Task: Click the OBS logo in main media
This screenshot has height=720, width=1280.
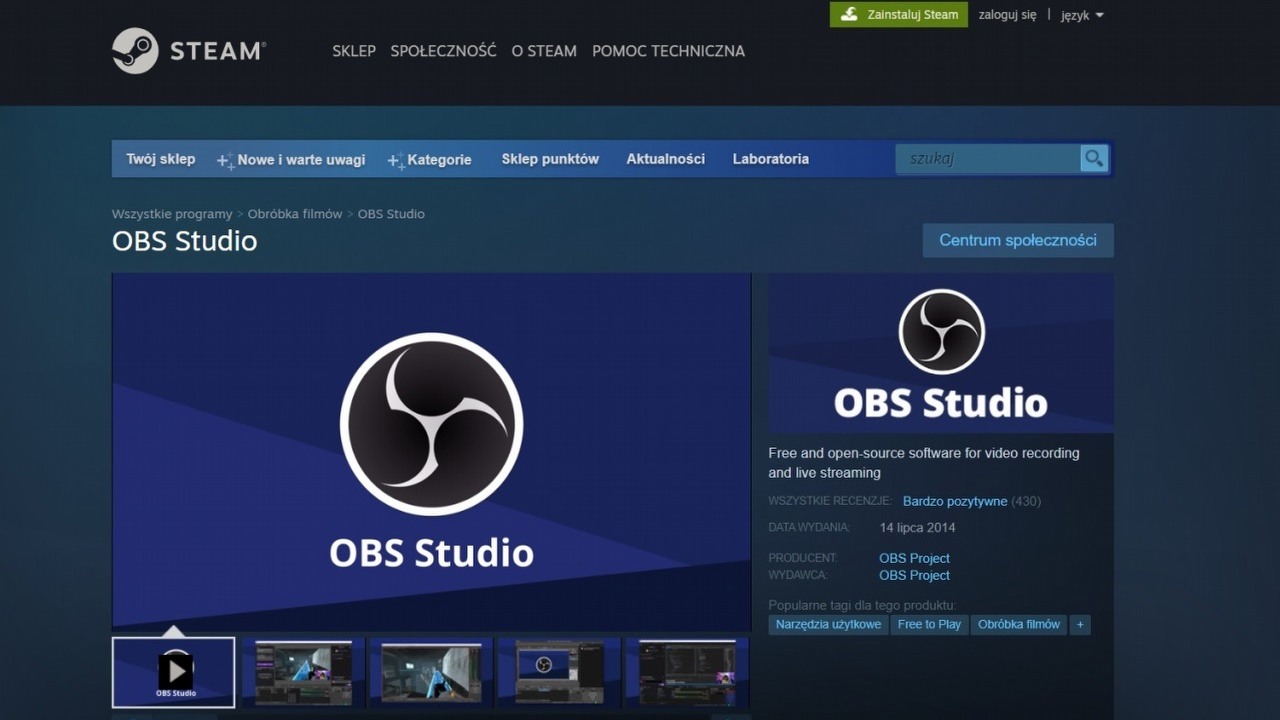Action: tap(431, 424)
